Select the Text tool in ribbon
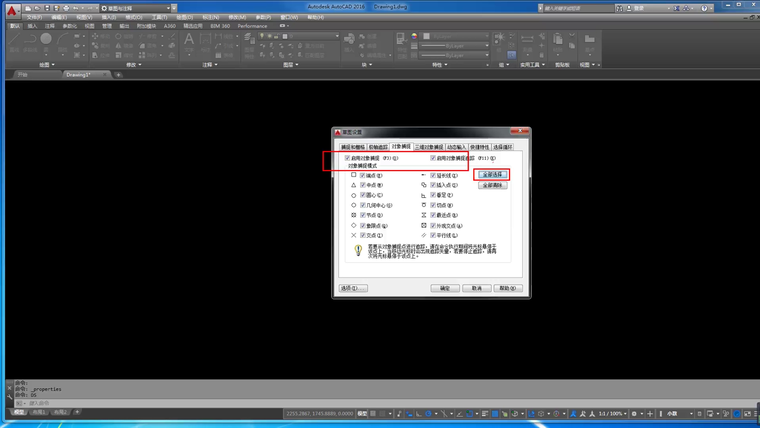This screenshot has width=760, height=428. 189,41
